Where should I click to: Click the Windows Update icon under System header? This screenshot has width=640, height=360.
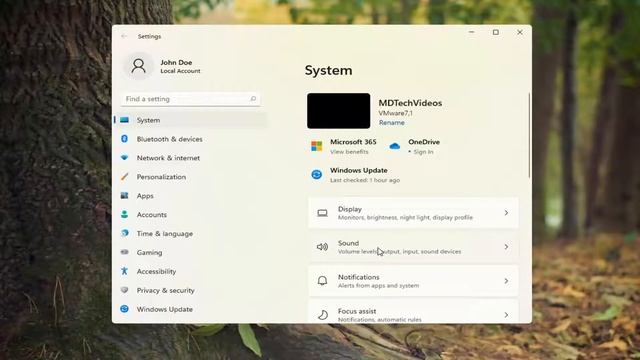pos(317,175)
